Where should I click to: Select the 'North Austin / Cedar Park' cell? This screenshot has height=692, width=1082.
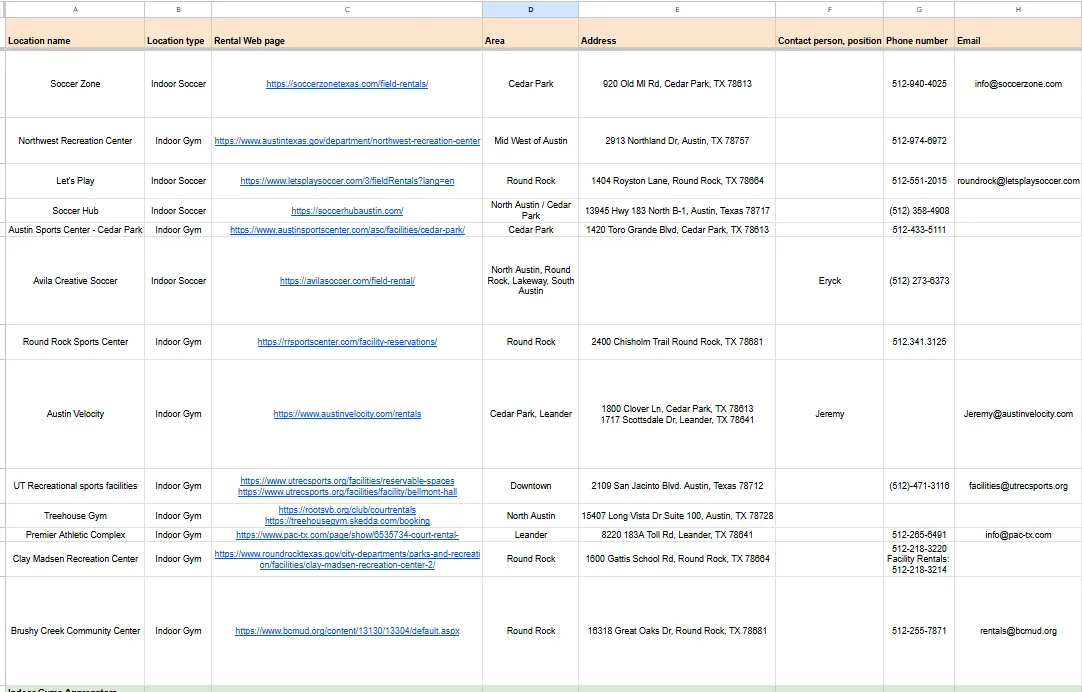pyautogui.click(x=531, y=210)
